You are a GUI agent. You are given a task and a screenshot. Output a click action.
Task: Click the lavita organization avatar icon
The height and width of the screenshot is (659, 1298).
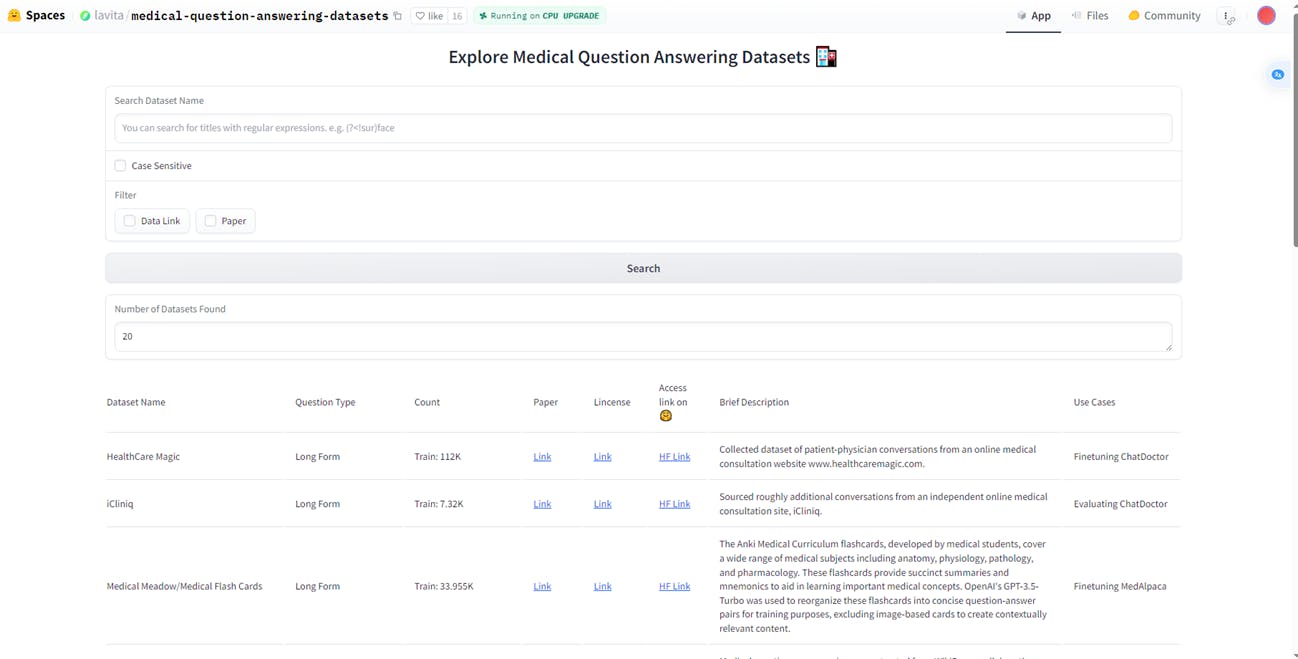tap(85, 16)
